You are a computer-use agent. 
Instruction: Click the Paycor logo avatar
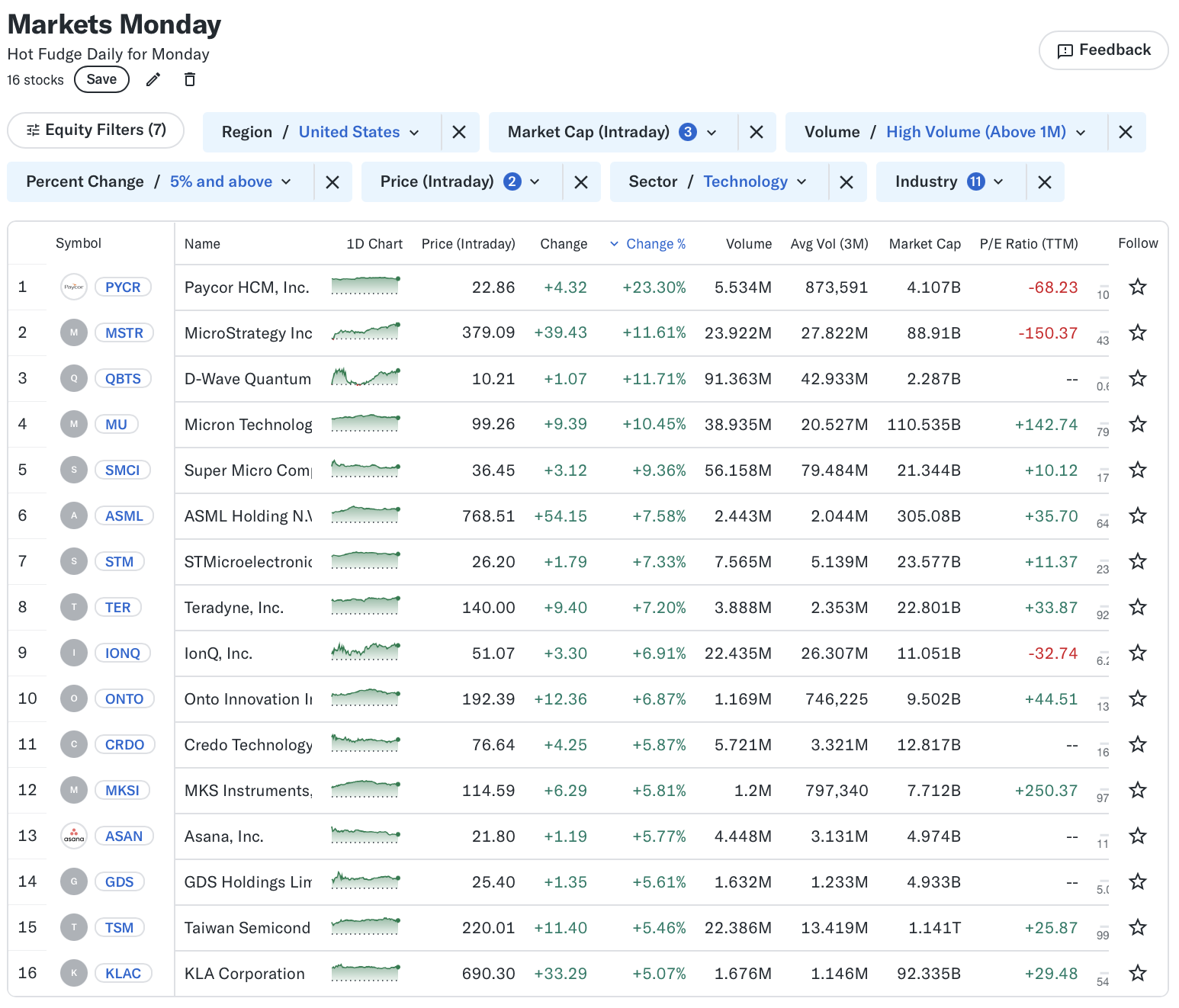click(74, 287)
